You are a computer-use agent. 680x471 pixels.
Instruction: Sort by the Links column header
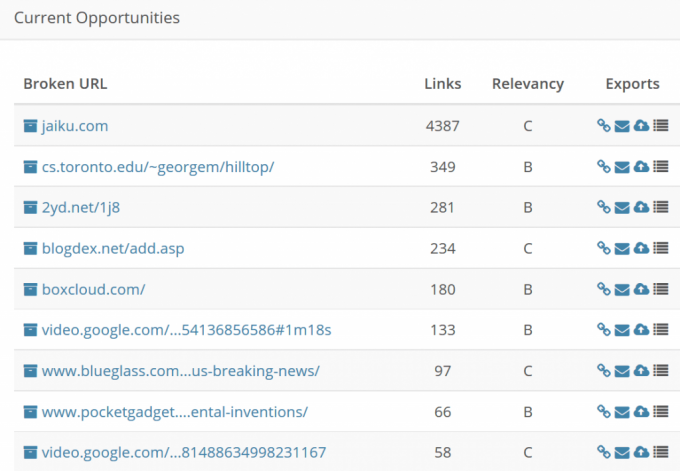click(442, 84)
